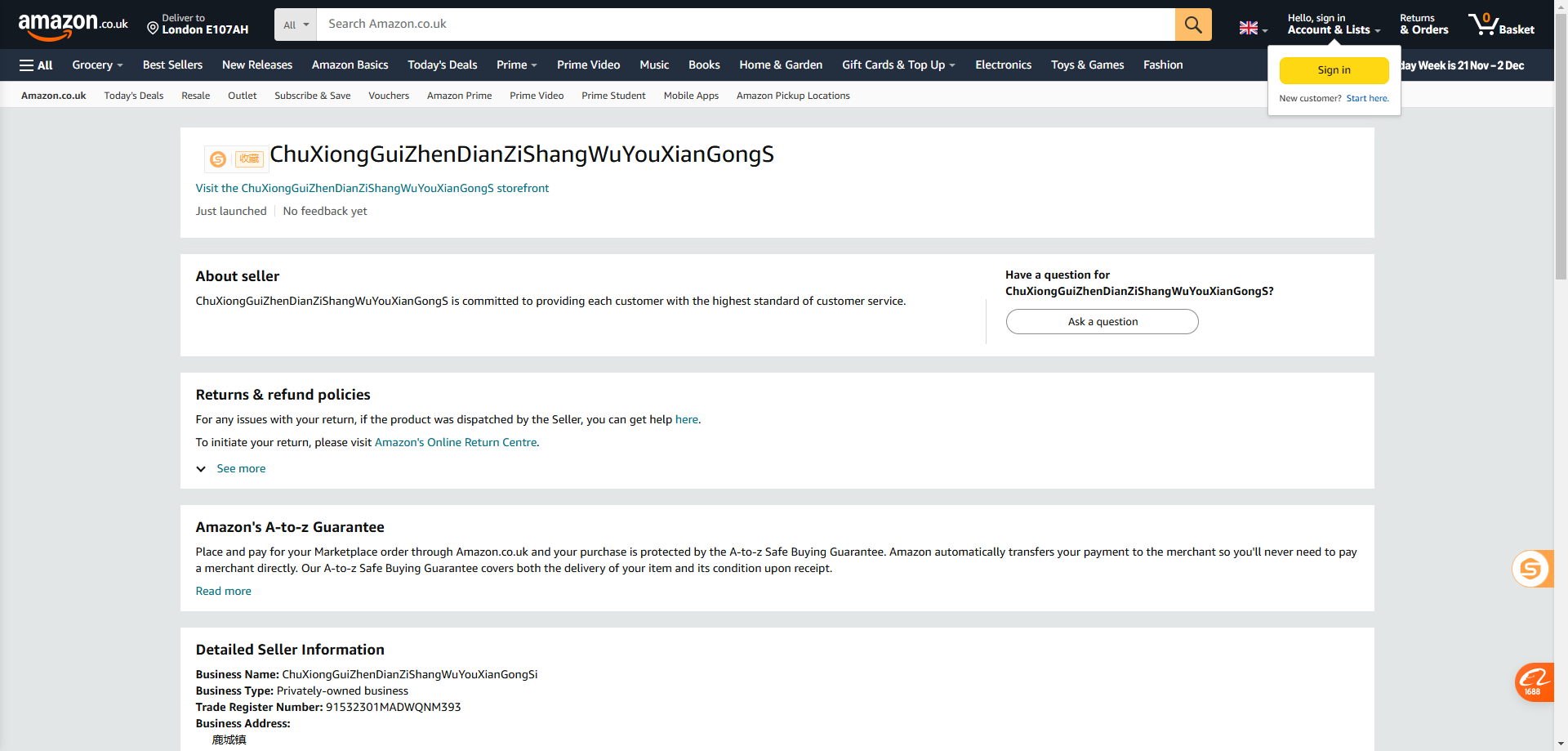Open Fashion category
Image resolution: width=1568 pixels, height=751 pixels.
pyautogui.click(x=1163, y=65)
